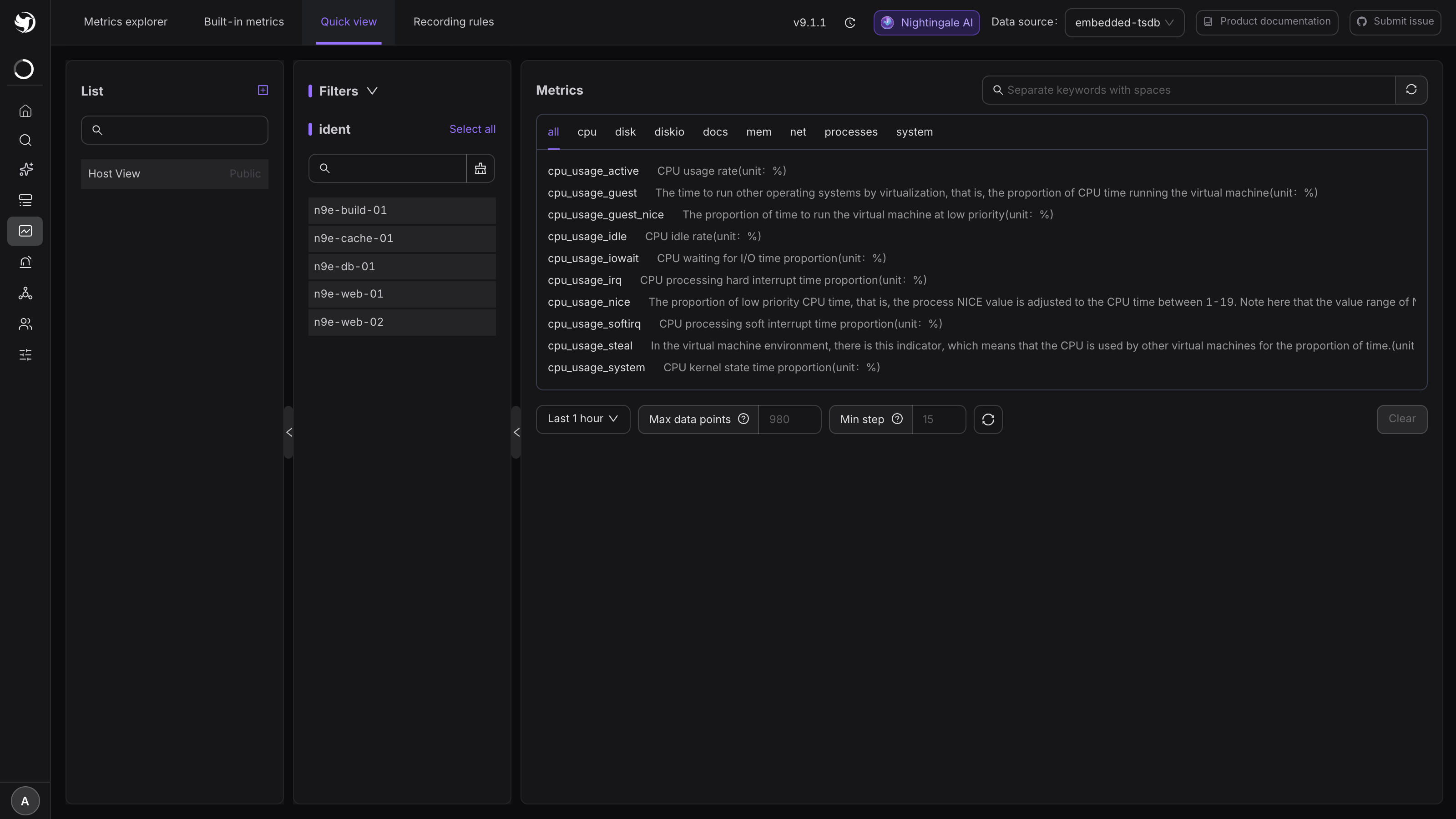The width and height of the screenshot is (1456, 819).
Task: Click the history clock icon beside version
Action: (x=849, y=23)
